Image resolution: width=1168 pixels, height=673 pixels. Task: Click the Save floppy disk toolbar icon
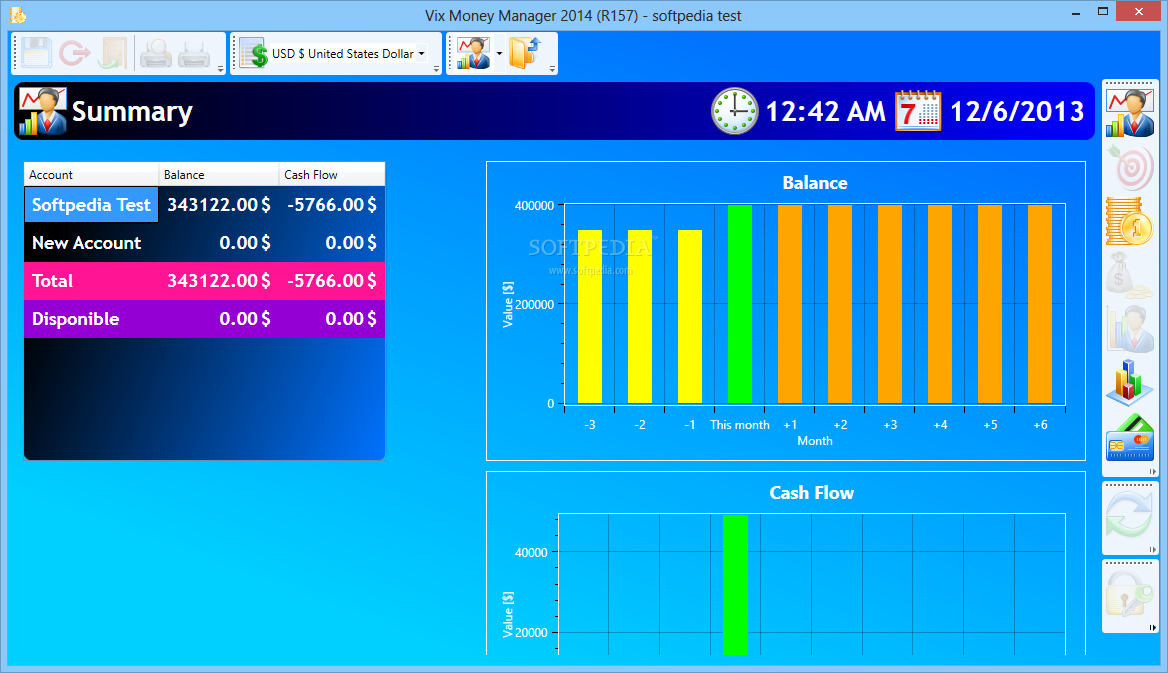click(x=35, y=53)
